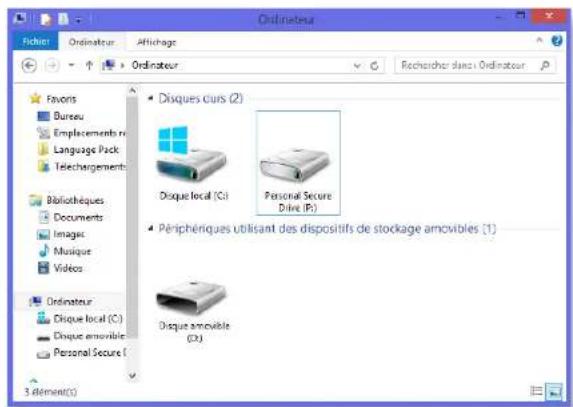Open recent locations dropdown arrow

click(72, 65)
